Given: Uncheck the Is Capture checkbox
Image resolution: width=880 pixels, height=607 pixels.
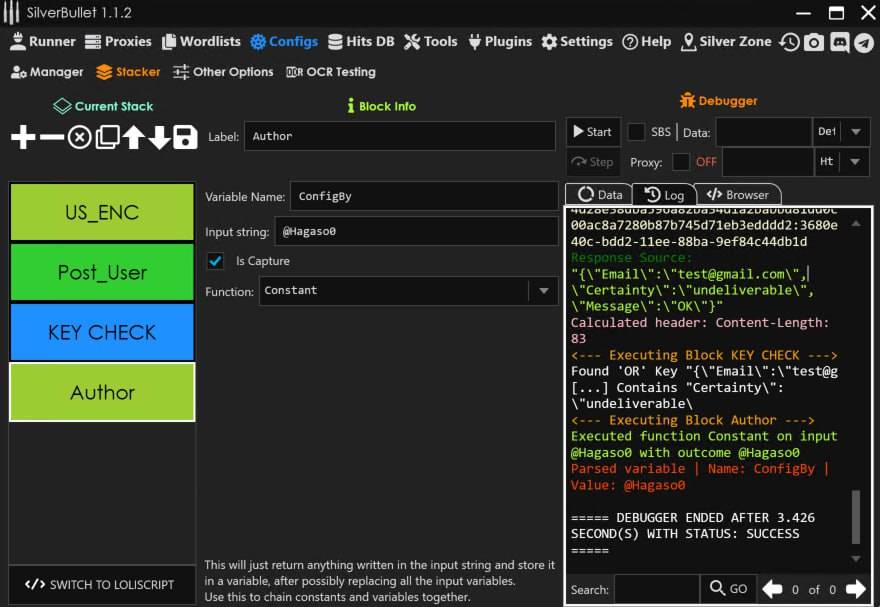Looking at the screenshot, I should pos(215,261).
